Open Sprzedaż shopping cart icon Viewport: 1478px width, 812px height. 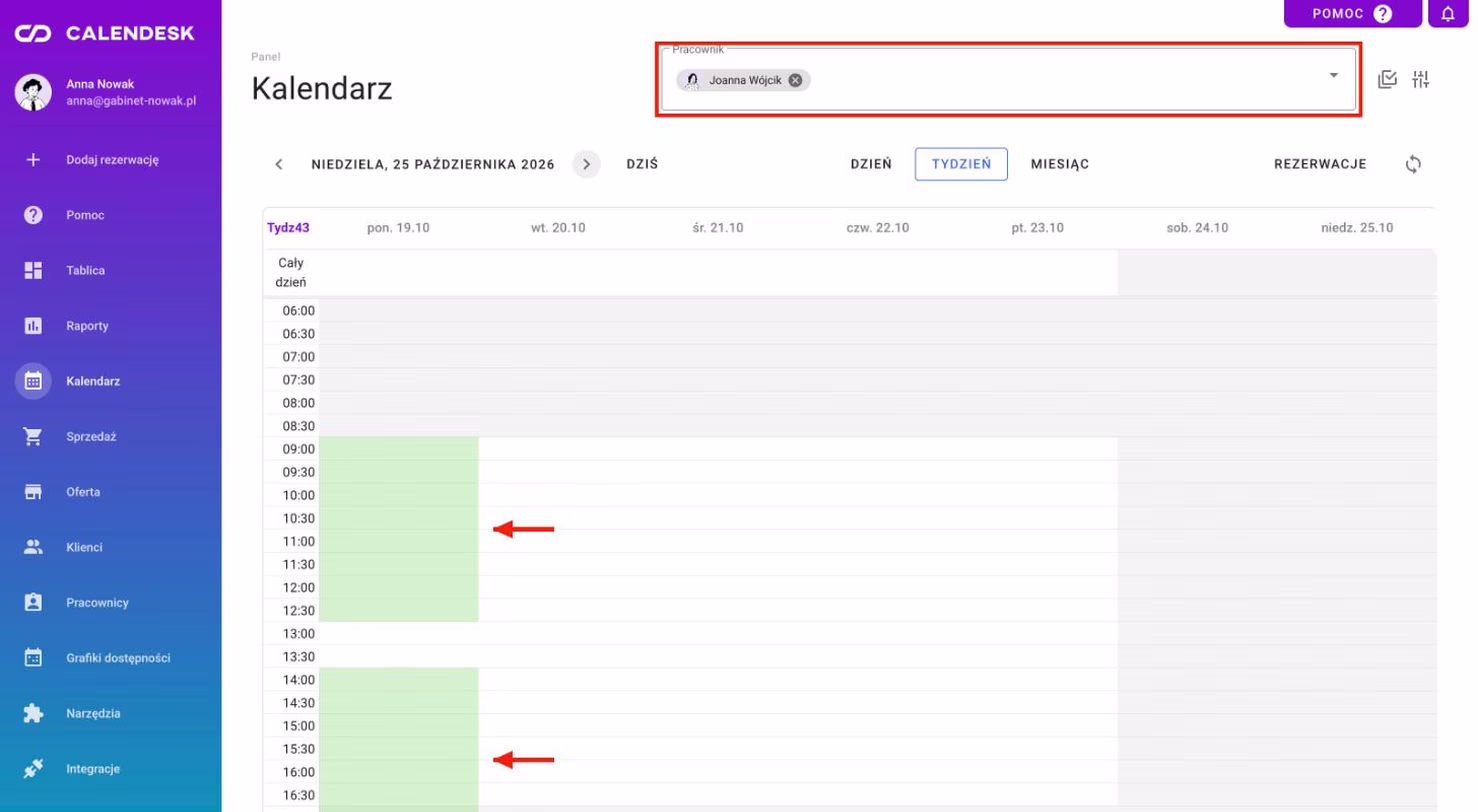(33, 437)
